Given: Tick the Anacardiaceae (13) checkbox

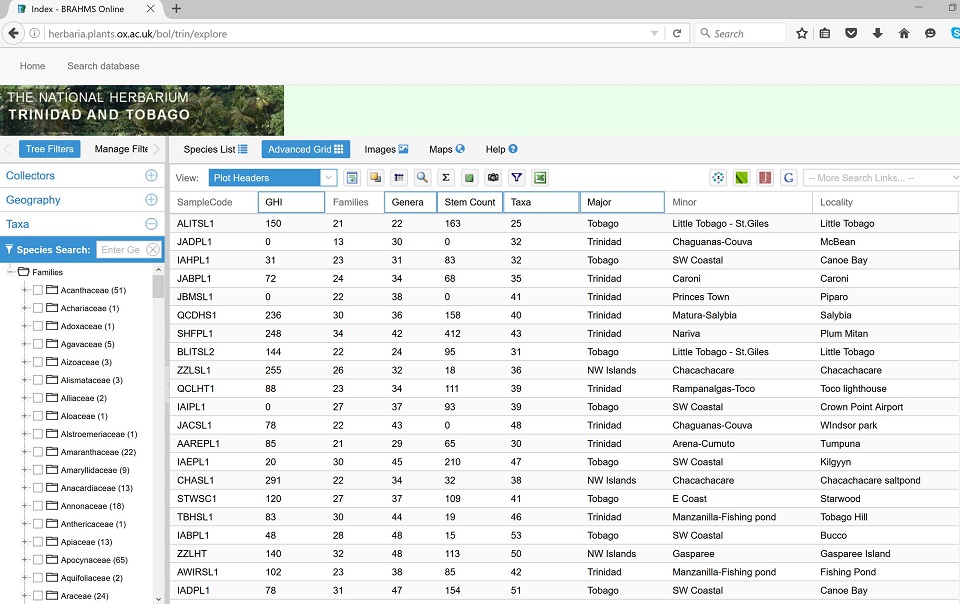Looking at the screenshot, I should click(38, 488).
